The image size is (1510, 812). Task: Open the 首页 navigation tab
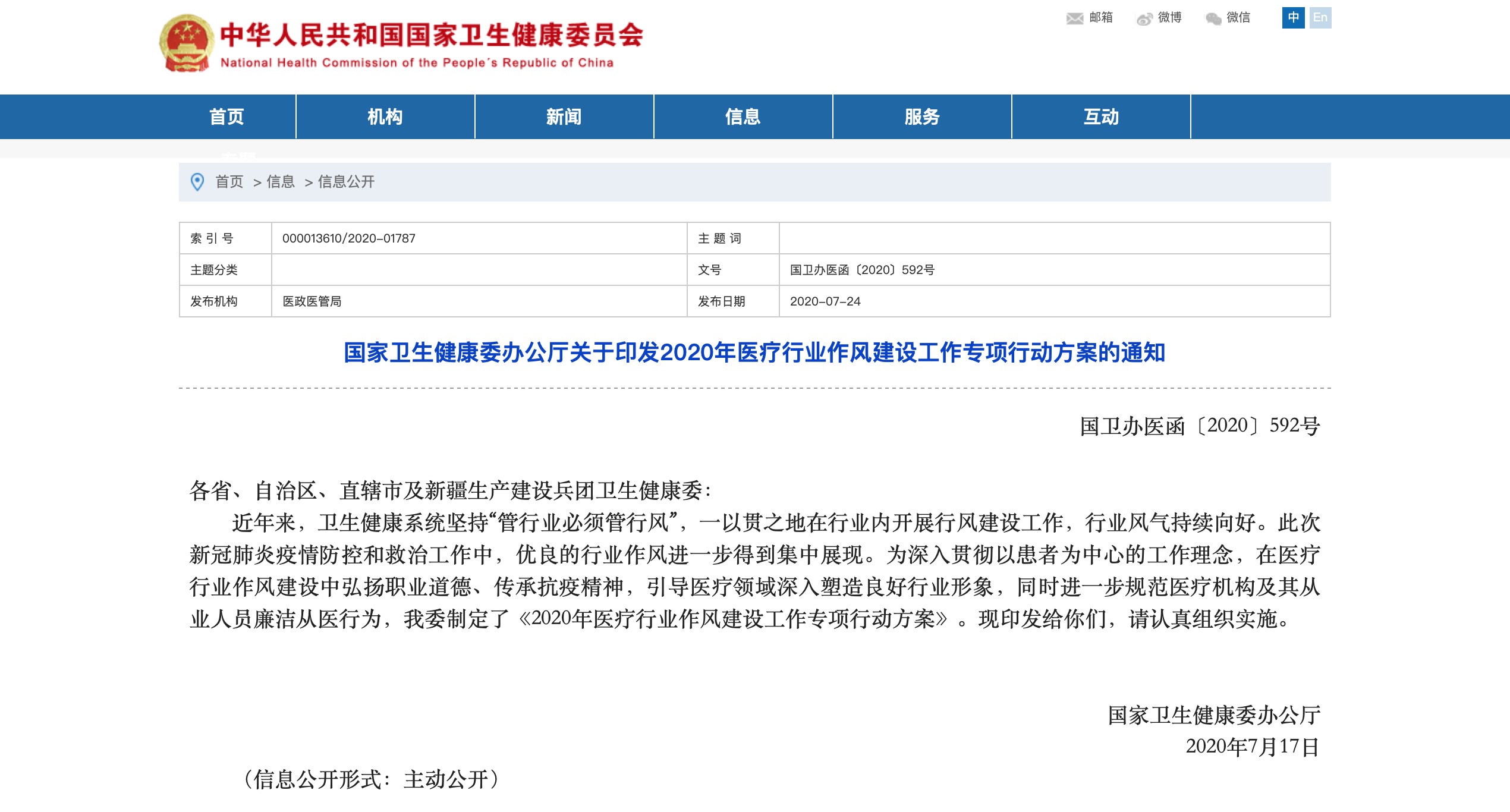pos(227,117)
